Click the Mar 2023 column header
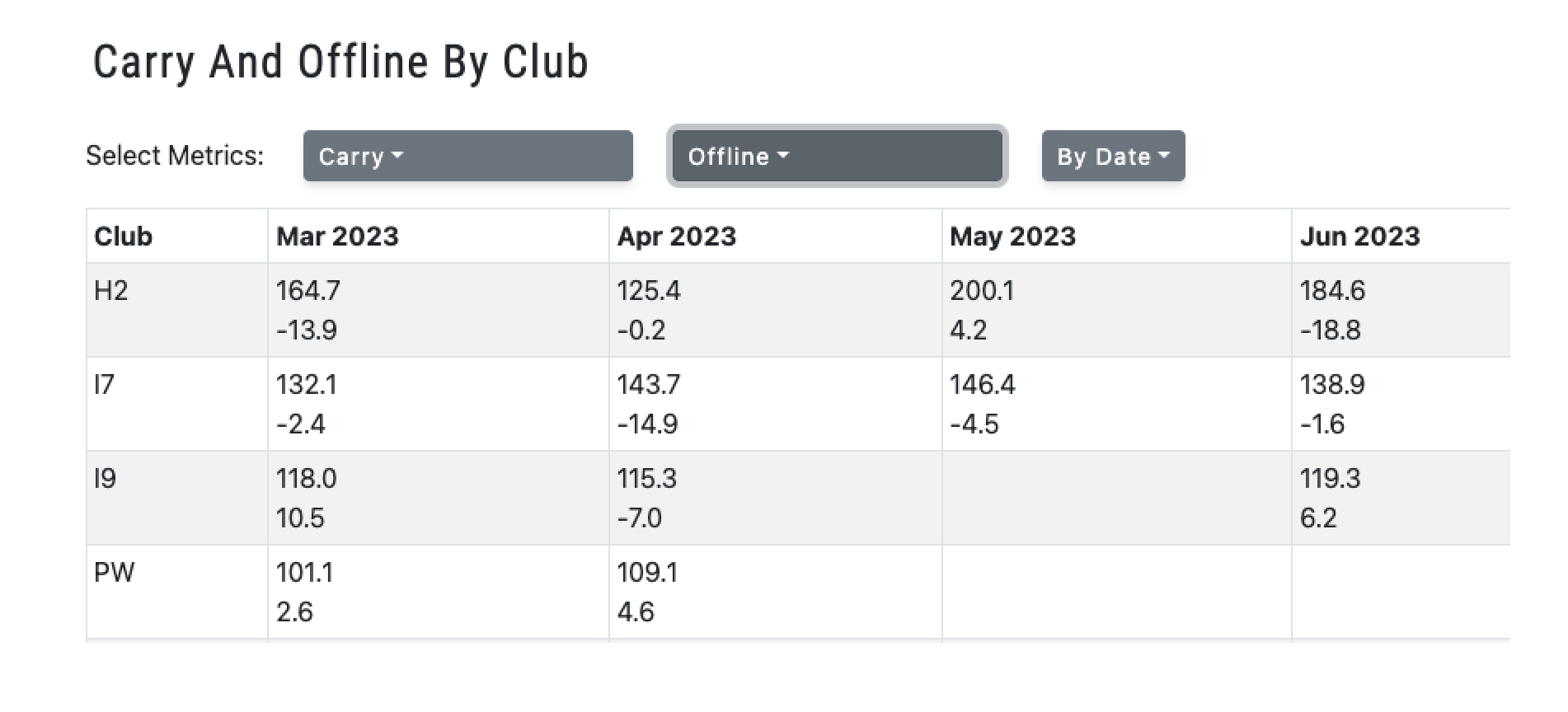The height and width of the screenshot is (712, 1568). pos(337,237)
